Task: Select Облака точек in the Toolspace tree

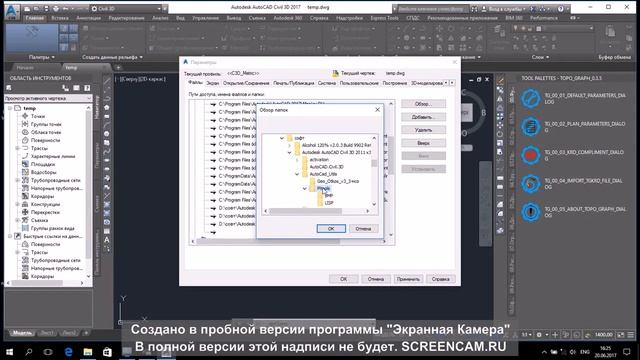Action: 46,132
